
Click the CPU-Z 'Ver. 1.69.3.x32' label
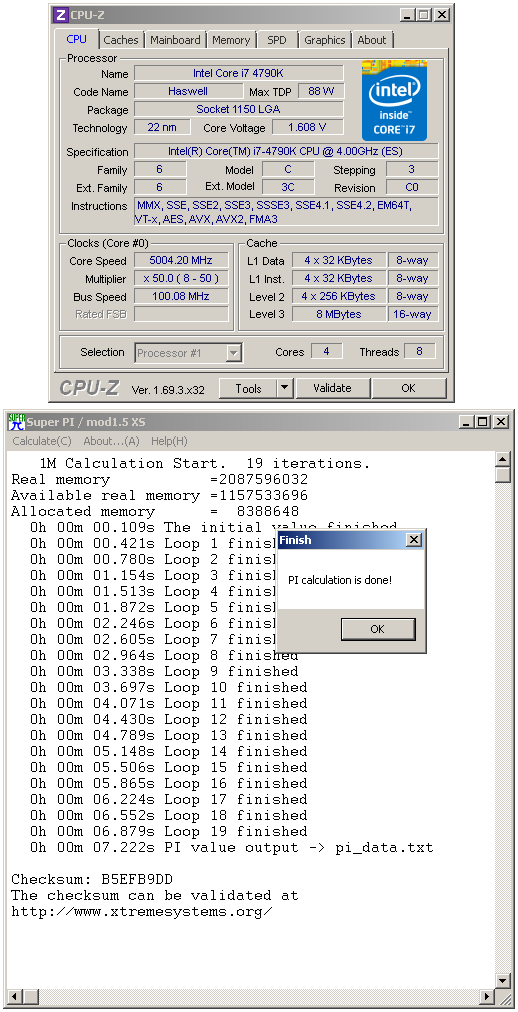click(168, 390)
